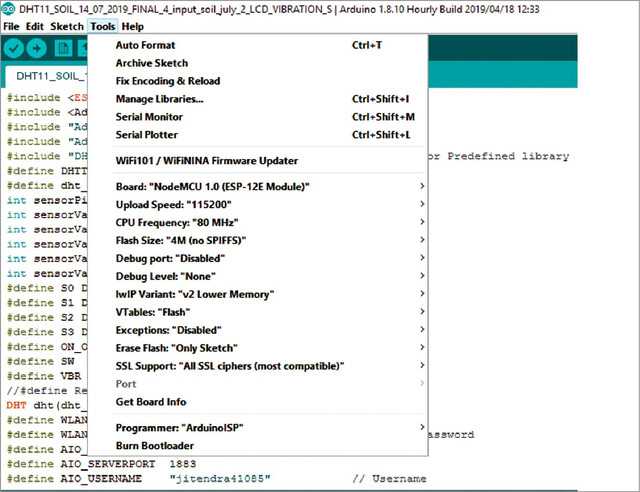Expand the CPU Frequency 80 MHz submenu

click(x=258, y=223)
